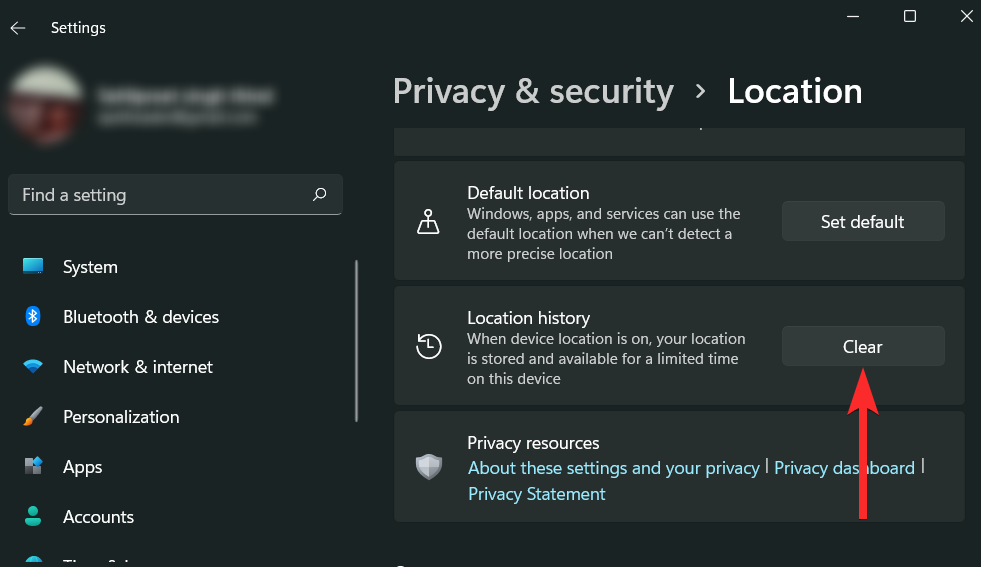Click the Location history clock icon
981x567 pixels.
428,347
